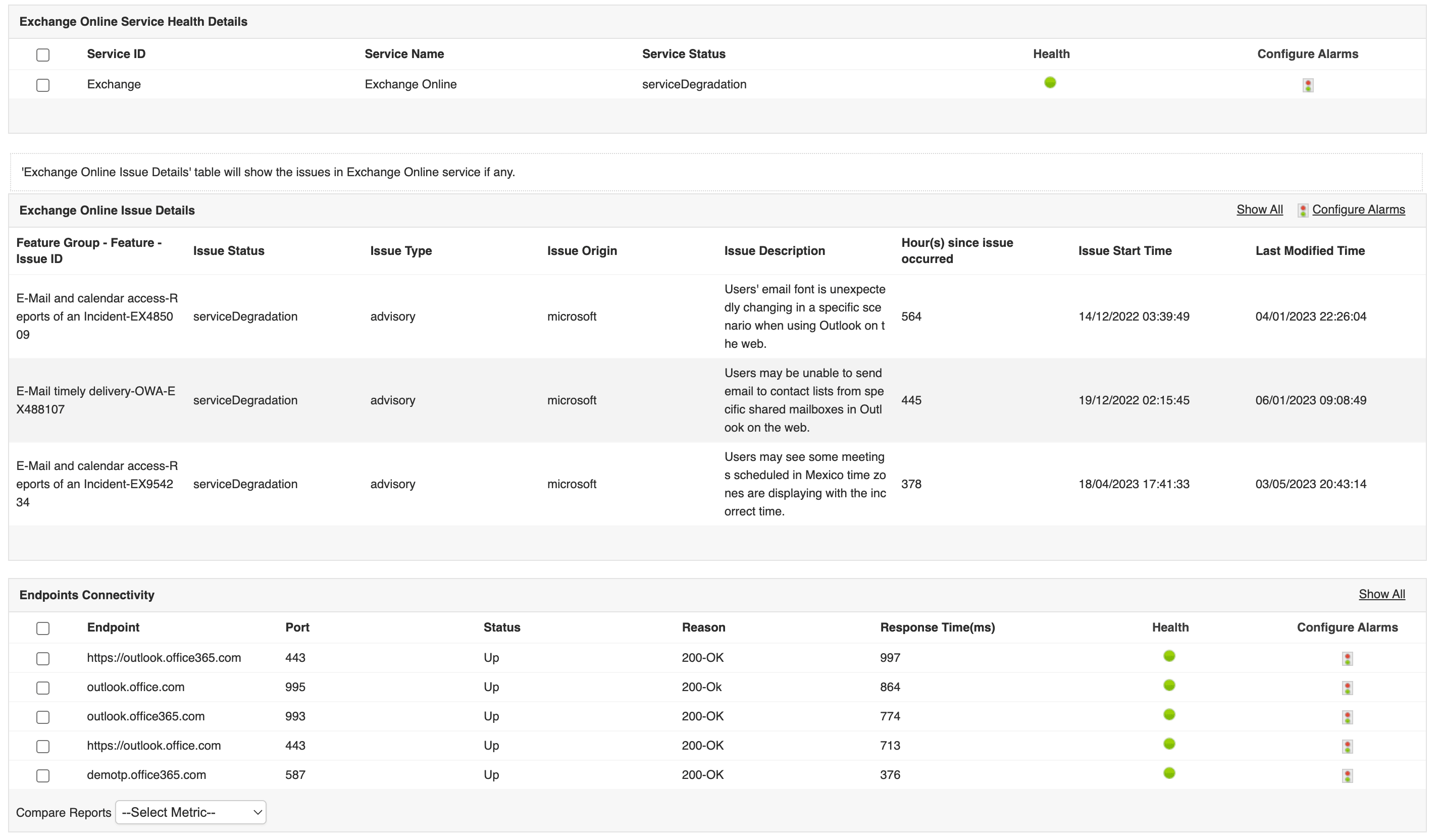Click the Reason column header

(x=703, y=628)
